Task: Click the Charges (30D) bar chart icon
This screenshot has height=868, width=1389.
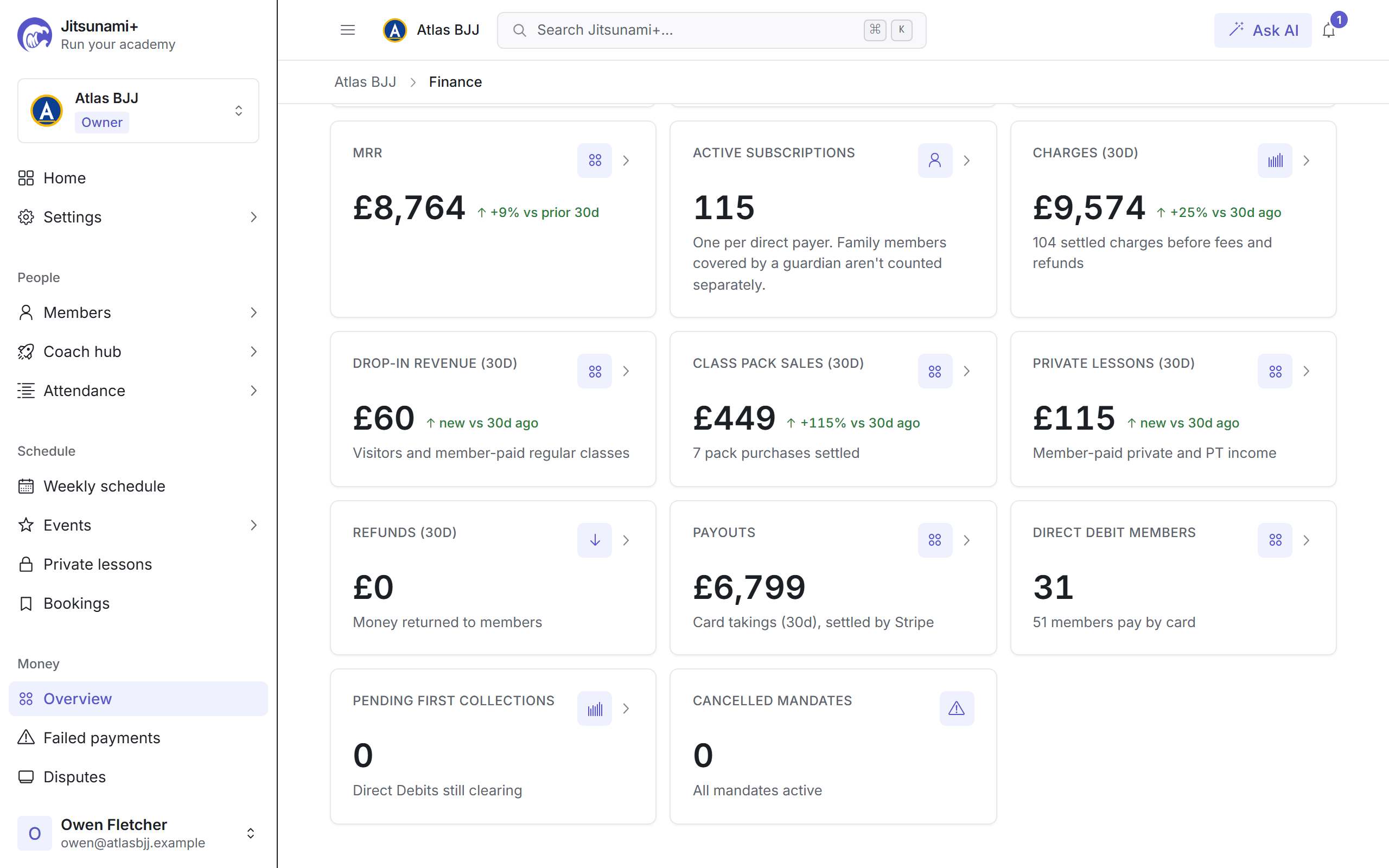Action: point(1275,160)
